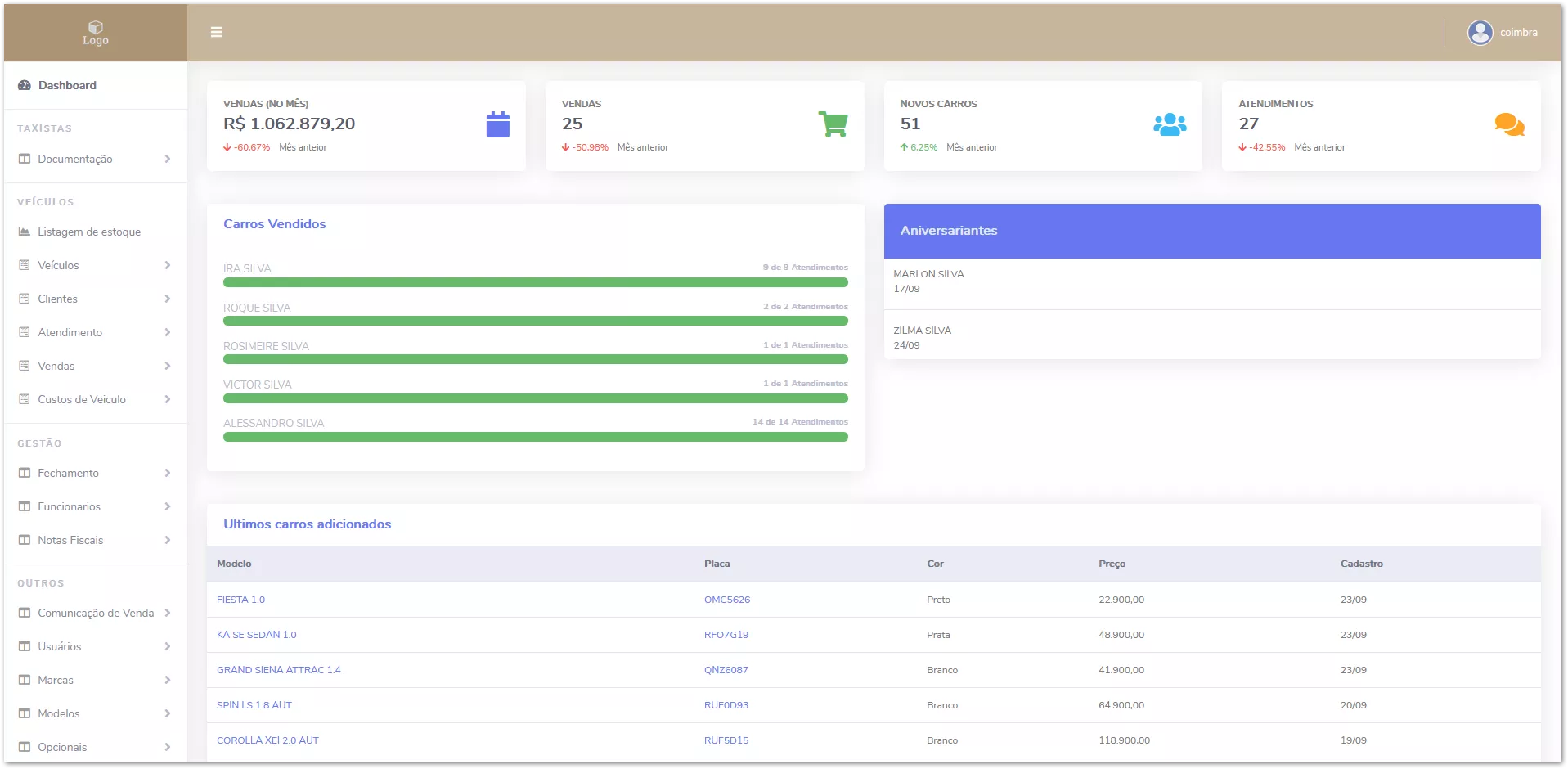The height and width of the screenshot is (769, 1568).
Task: Click the coimbra user avatar icon
Action: (1480, 33)
